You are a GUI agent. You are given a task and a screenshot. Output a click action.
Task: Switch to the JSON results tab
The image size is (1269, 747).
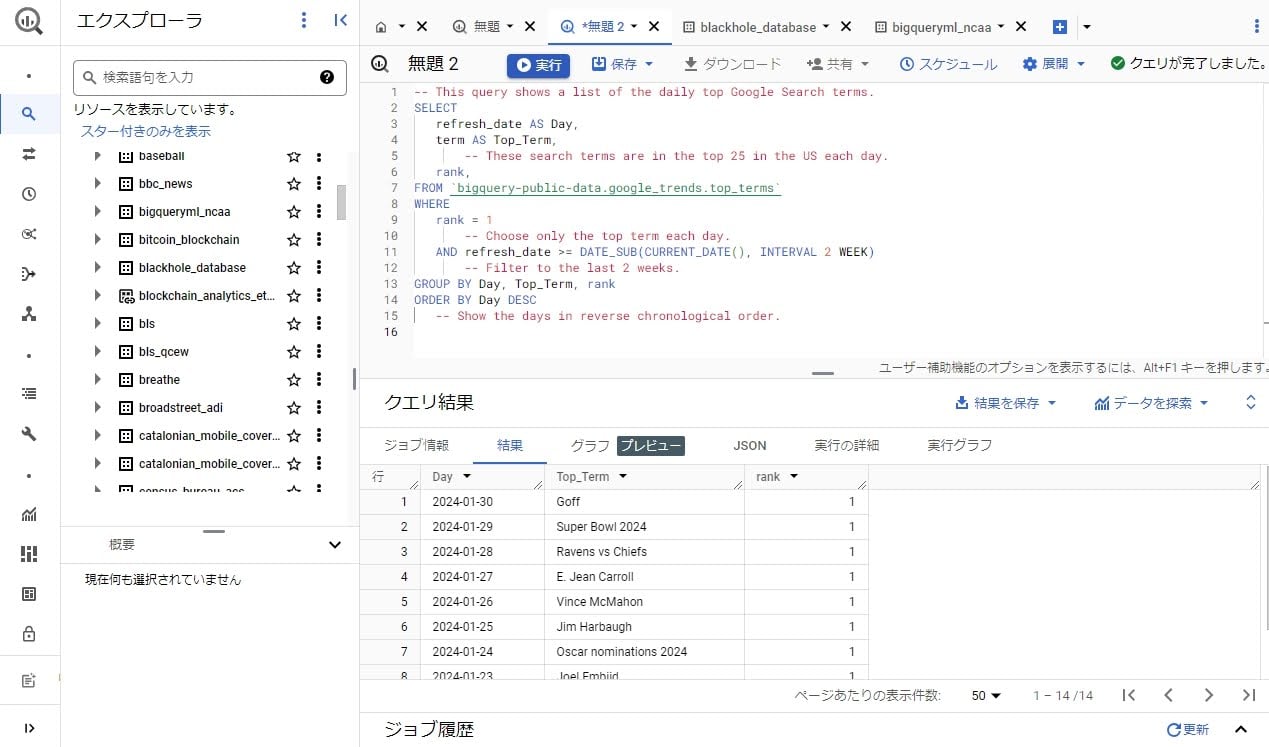tap(749, 445)
